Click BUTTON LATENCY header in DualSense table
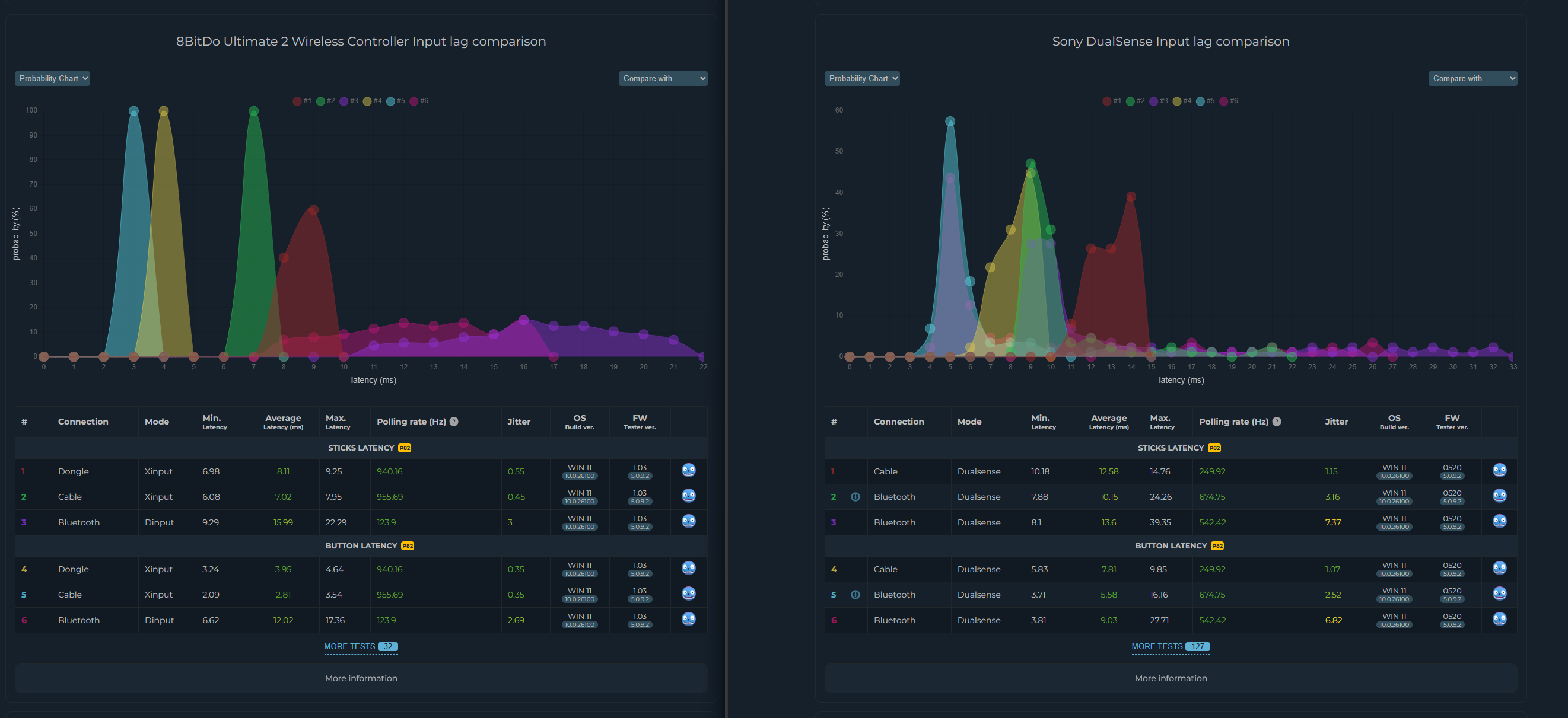This screenshot has height=718, width=1568. 1171,546
